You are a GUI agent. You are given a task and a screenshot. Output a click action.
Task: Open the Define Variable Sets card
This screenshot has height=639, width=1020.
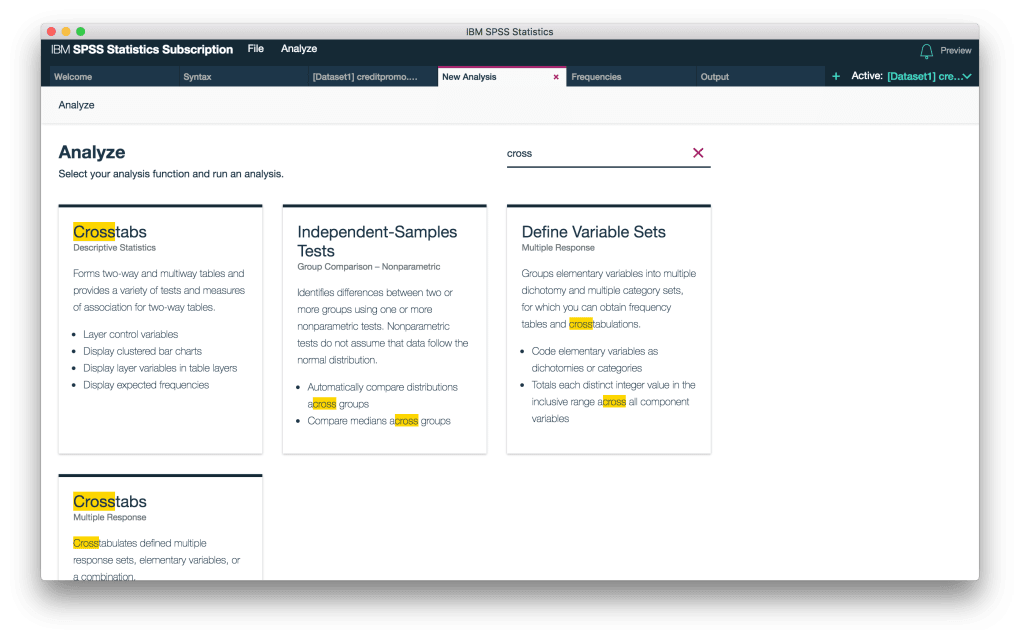click(609, 329)
